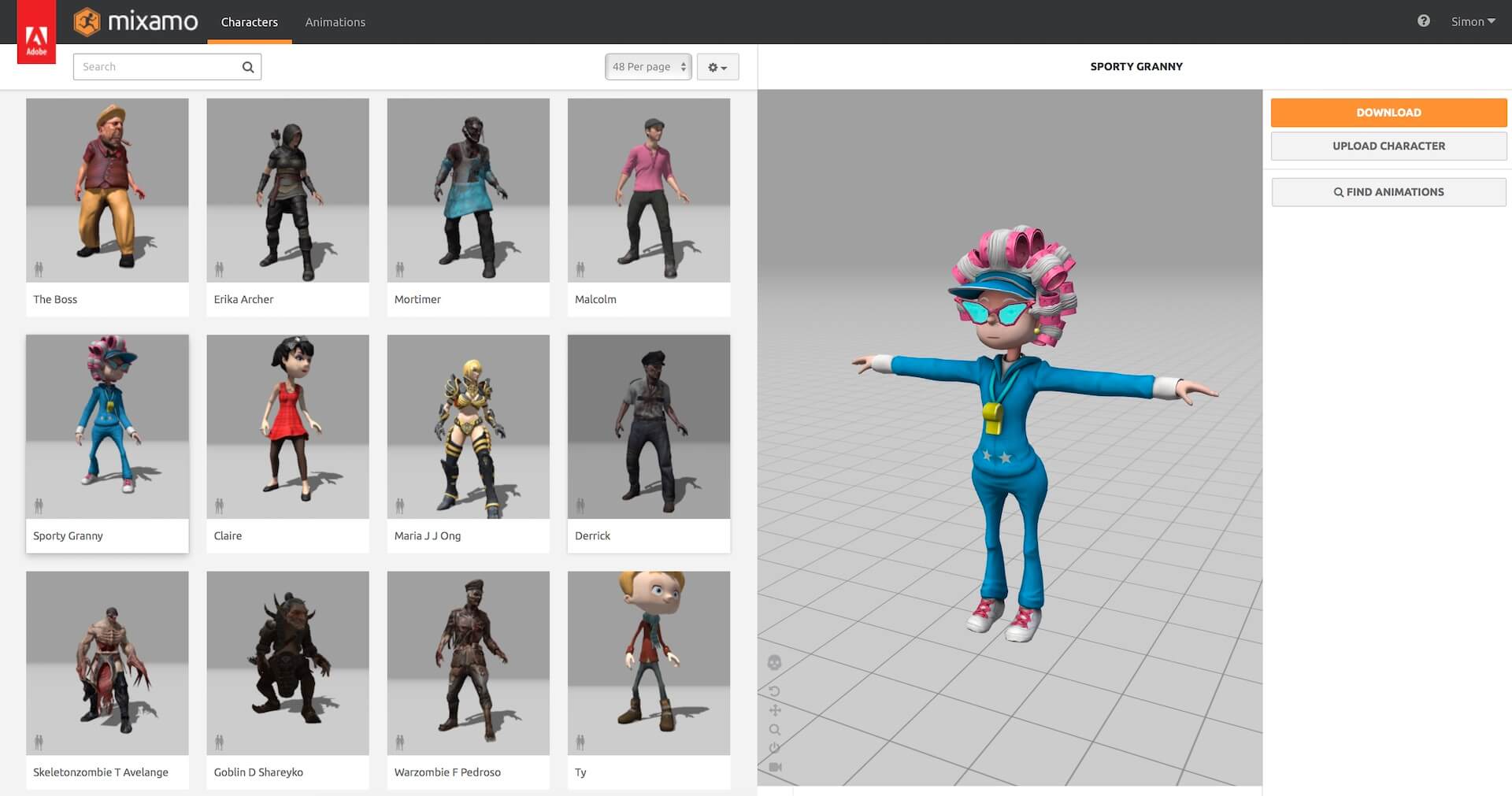The height and width of the screenshot is (796, 1512).
Task: Open the Simon account menu
Action: pyautogui.click(x=1472, y=21)
